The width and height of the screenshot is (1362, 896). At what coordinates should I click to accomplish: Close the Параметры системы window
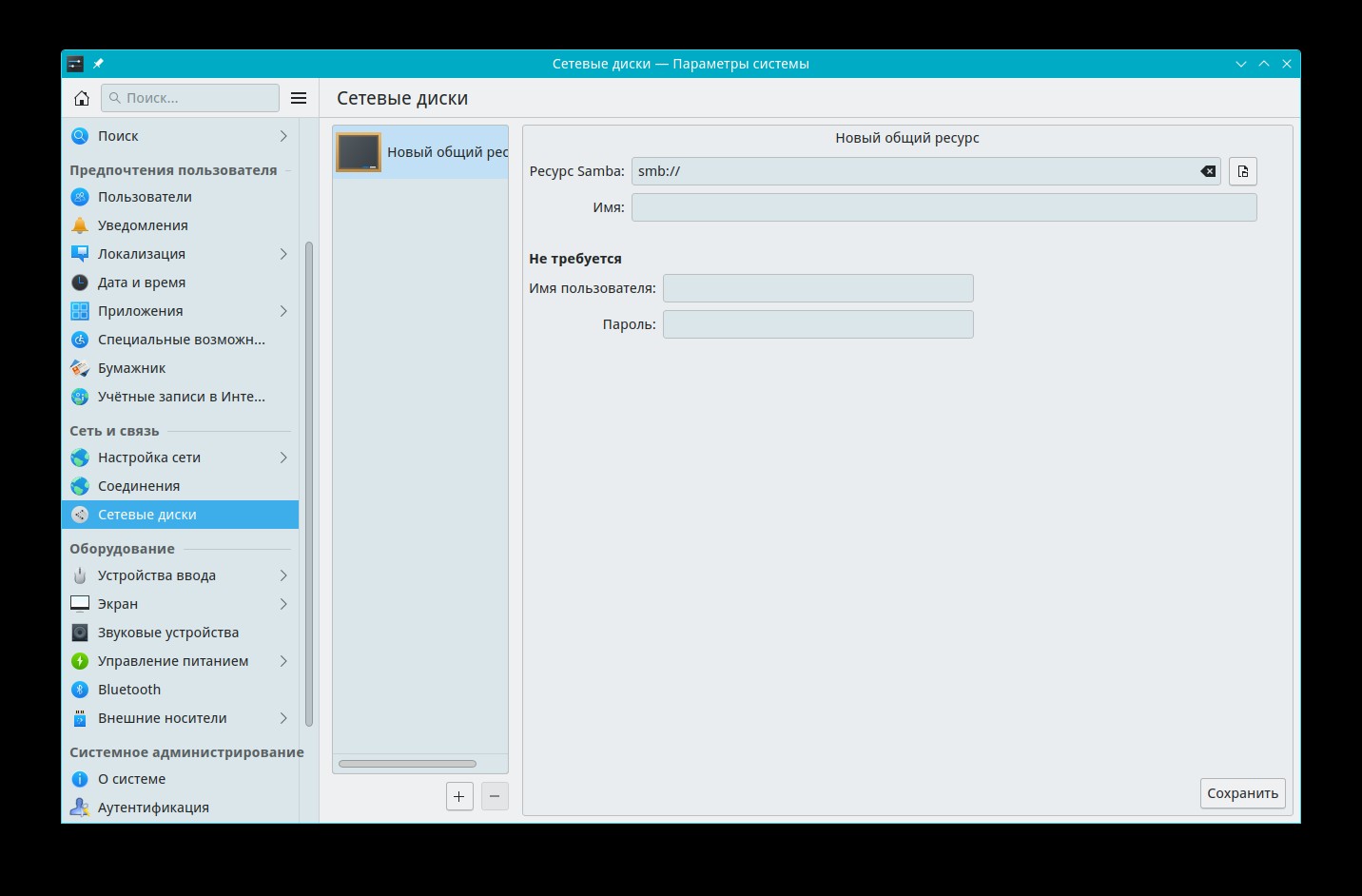pos(1287,64)
